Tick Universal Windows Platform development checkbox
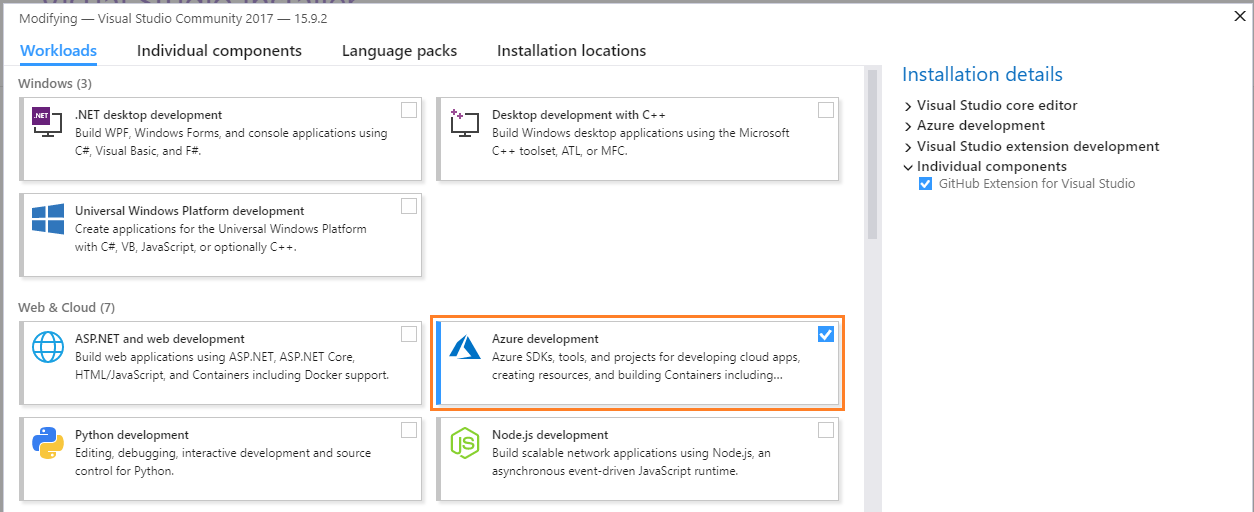 (x=409, y=206)
